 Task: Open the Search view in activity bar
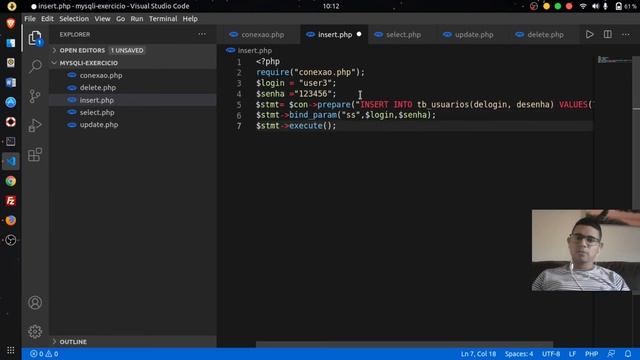(35, 66)
